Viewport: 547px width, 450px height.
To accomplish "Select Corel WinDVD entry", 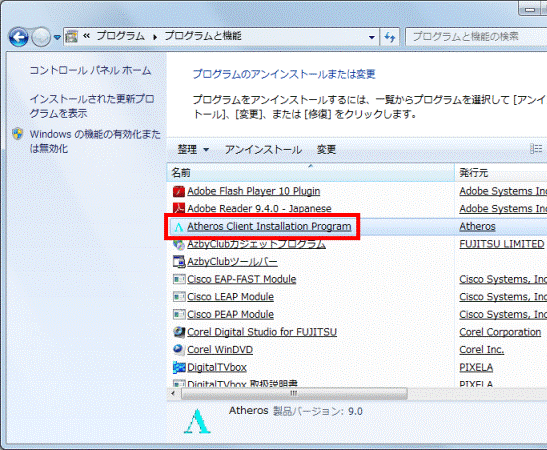I will pyautogui.click(x=220, y=350).
